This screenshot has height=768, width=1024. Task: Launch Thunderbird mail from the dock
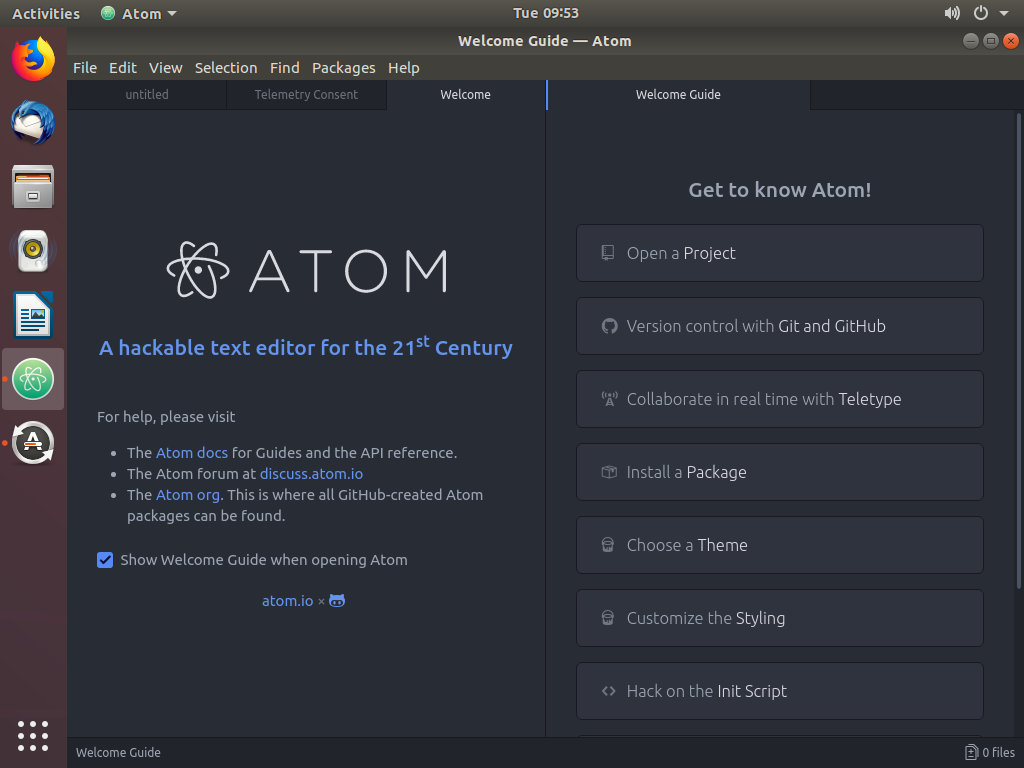(33, 123)
